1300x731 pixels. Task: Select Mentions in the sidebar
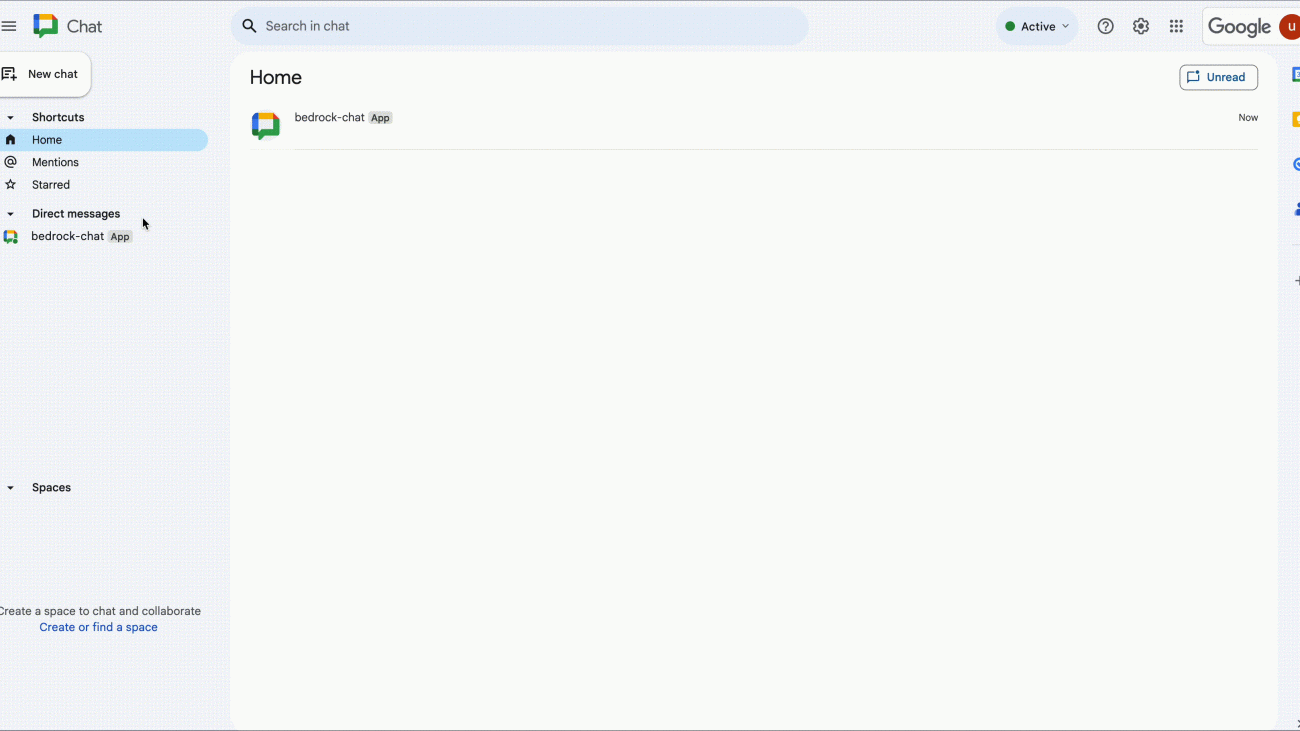click(x=104, y=162)
